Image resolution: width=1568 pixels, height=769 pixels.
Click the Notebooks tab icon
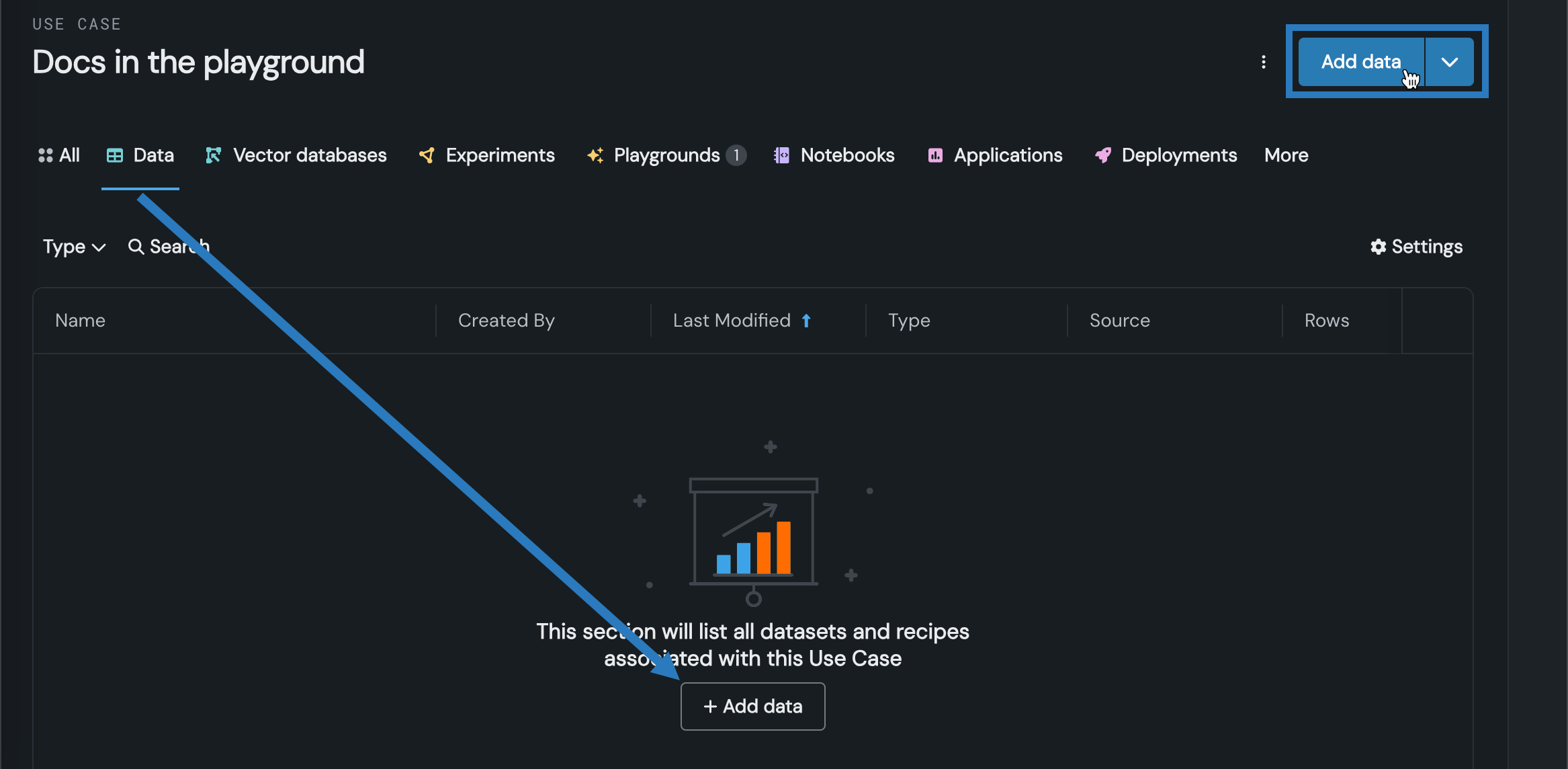[781, 155]
